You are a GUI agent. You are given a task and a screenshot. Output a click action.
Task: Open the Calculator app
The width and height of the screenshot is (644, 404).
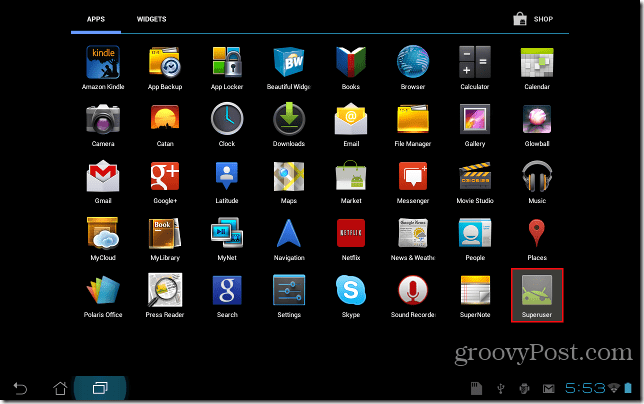tap(475, 68)
